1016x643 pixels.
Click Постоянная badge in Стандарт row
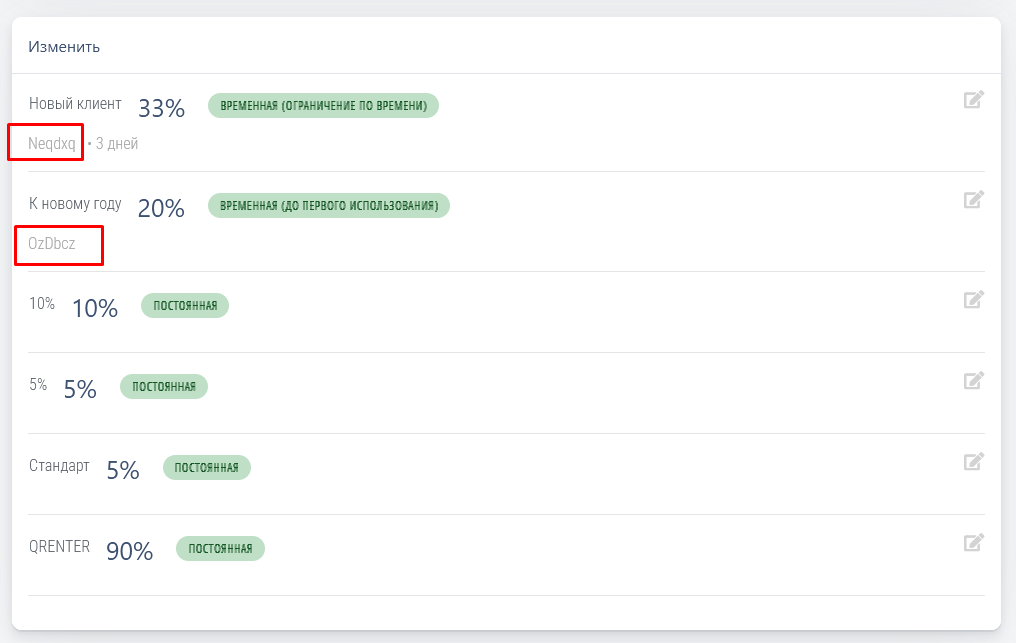coord(206,468)
